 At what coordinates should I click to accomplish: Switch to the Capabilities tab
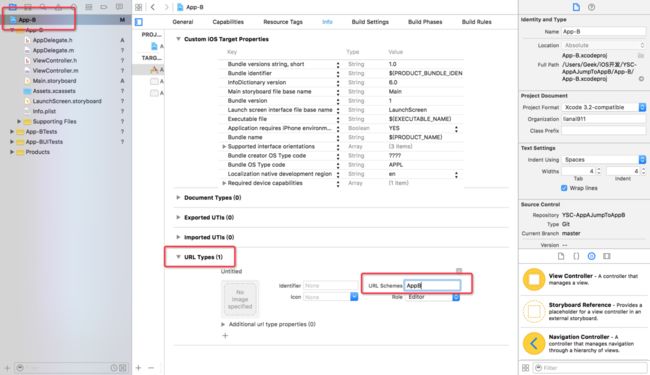pos(228,22)
